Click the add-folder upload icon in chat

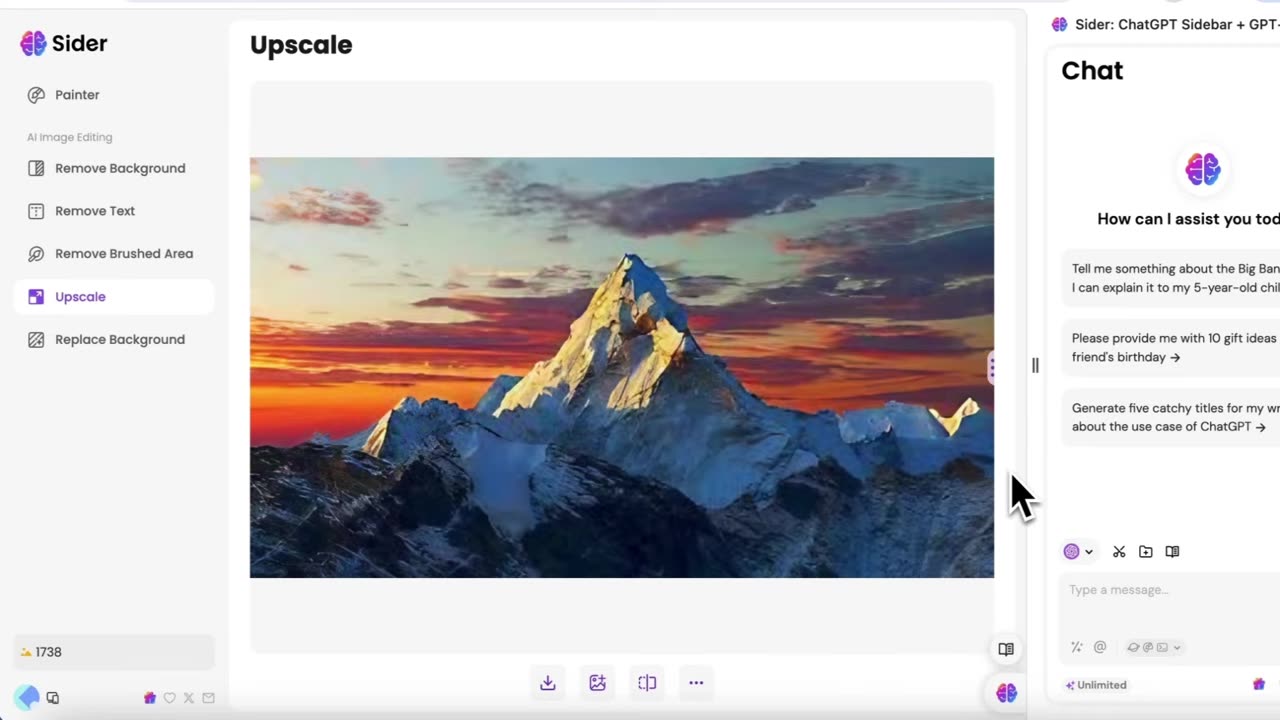click(x=1146, y=552)
